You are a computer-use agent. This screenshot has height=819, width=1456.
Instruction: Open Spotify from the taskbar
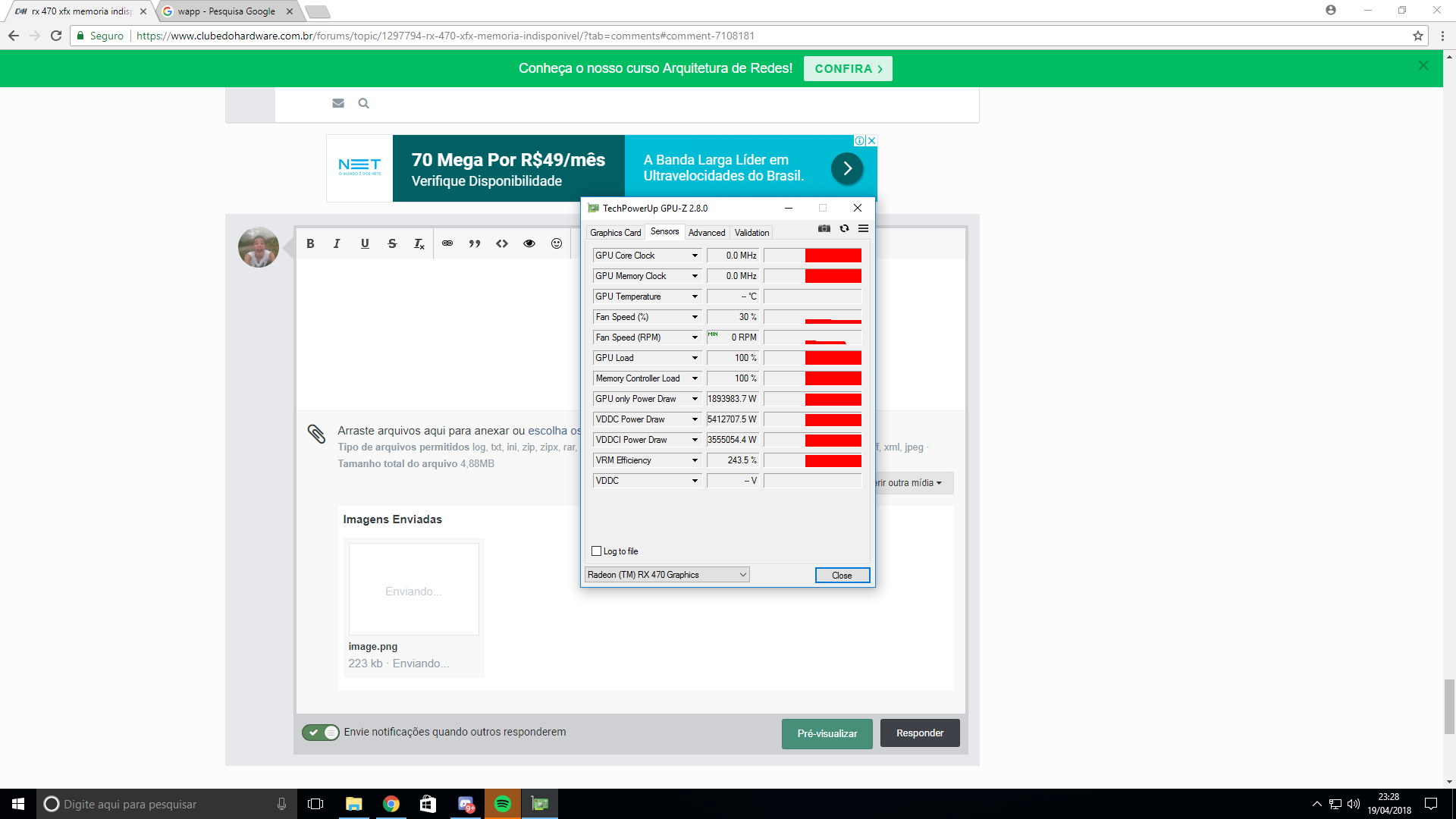click(503, 804)
